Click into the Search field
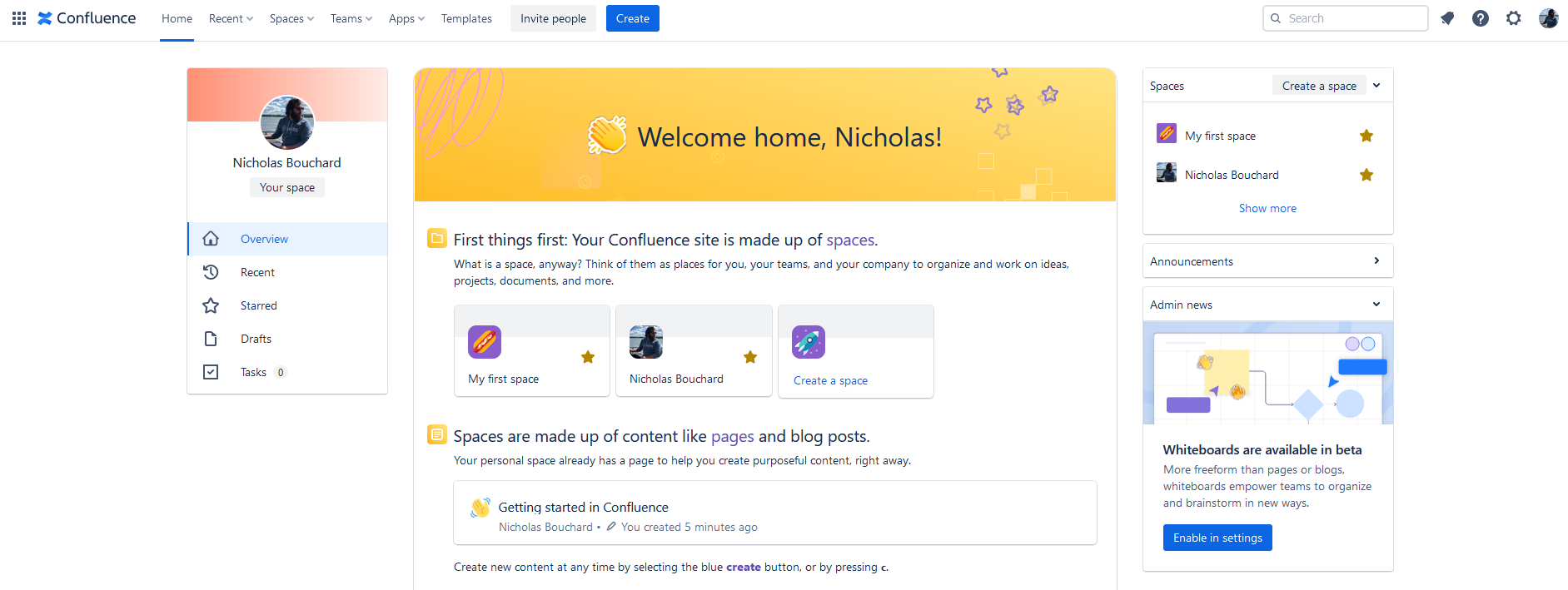Screen dimensions: 1568x590 (x=1346, y=18)
